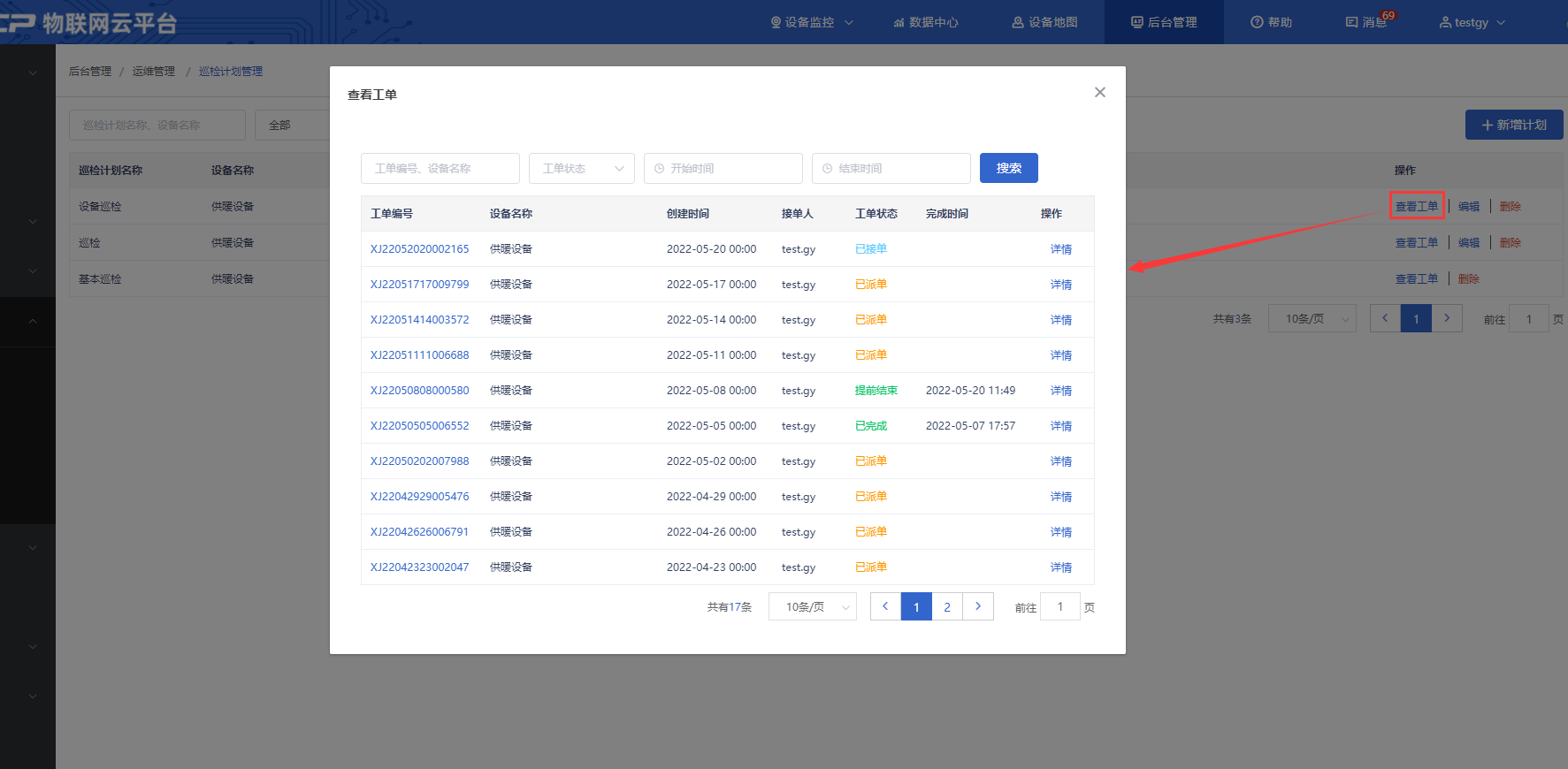Click 删除 in the 巡检 row

[1511, 242]
